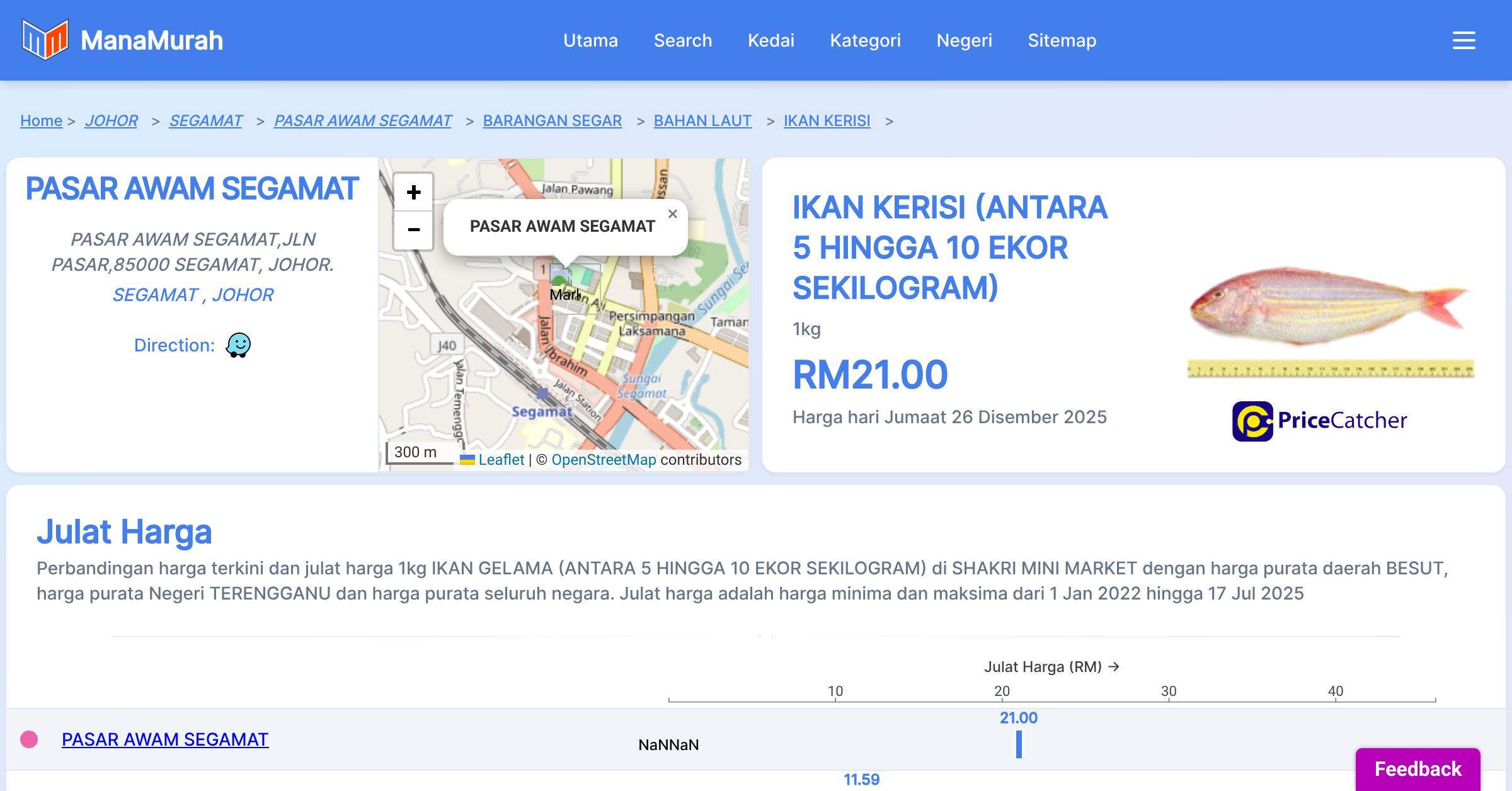Open the Feedback button
The height and width of the screenshot is (791, 1512).
[1417, 769]
